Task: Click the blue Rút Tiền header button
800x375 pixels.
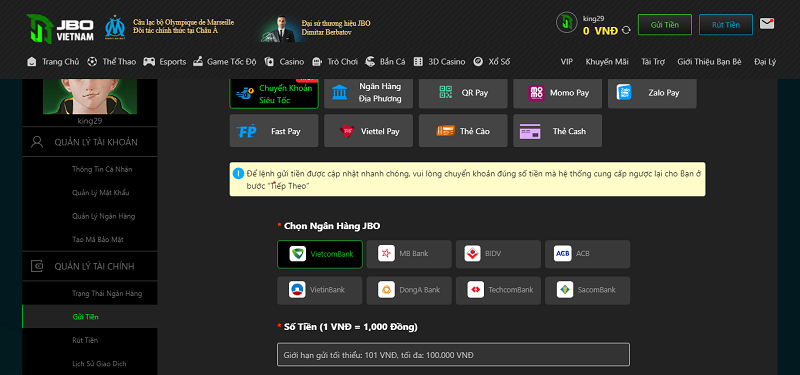Action: point(726,24)
